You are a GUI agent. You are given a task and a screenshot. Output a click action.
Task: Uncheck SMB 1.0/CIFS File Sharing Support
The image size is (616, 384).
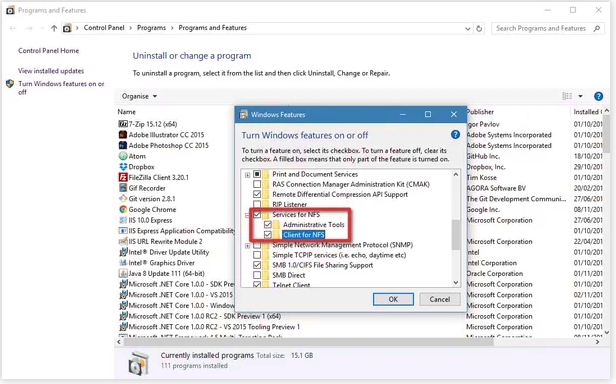[257, 265]
